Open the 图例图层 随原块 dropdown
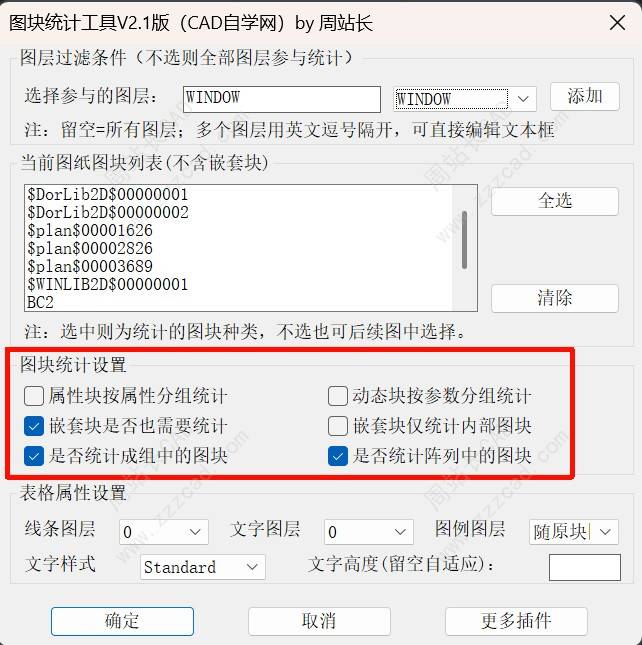The height and width of the screenshot is (645, 642). tap(574, 532)
